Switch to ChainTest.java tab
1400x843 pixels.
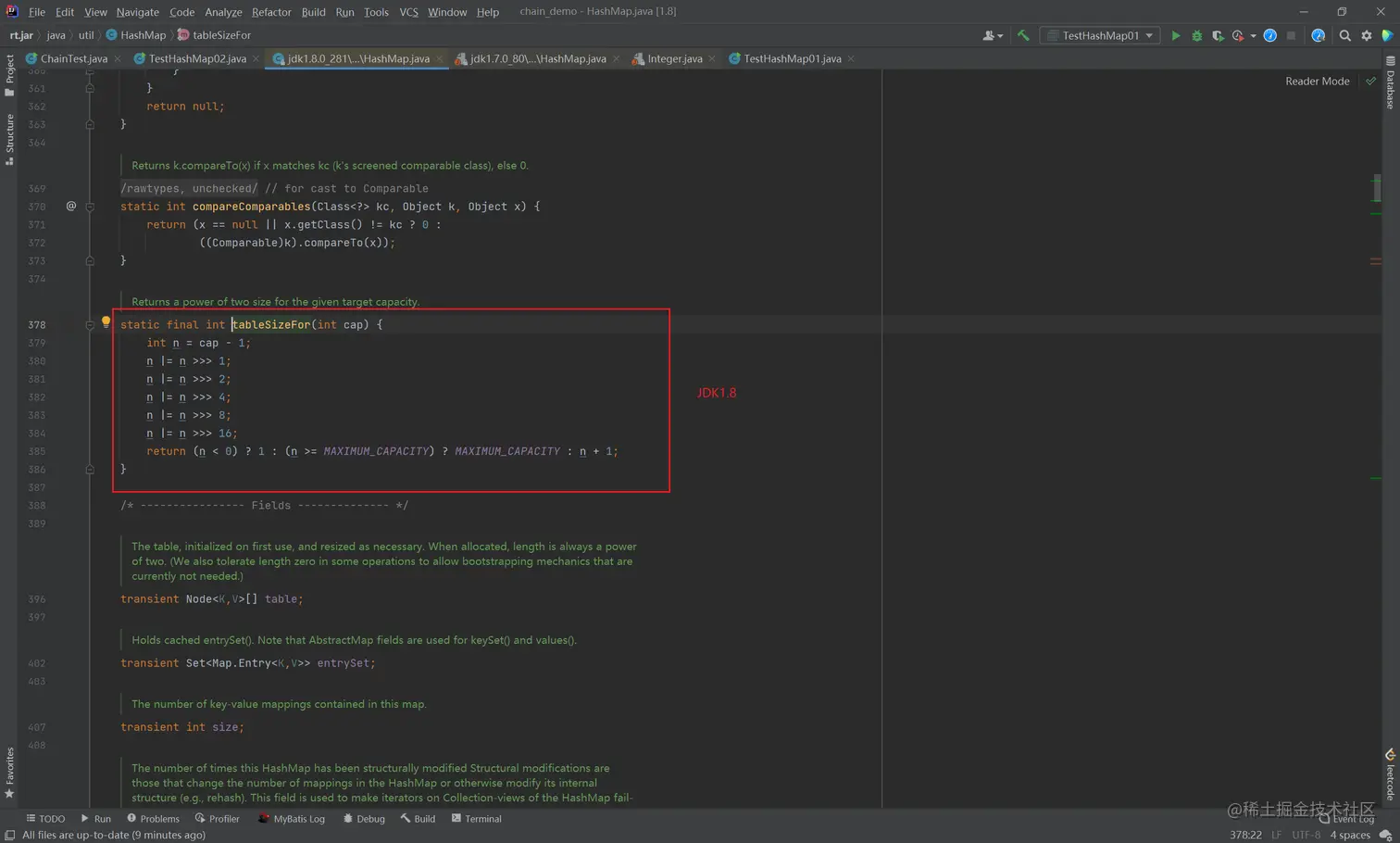73,58
